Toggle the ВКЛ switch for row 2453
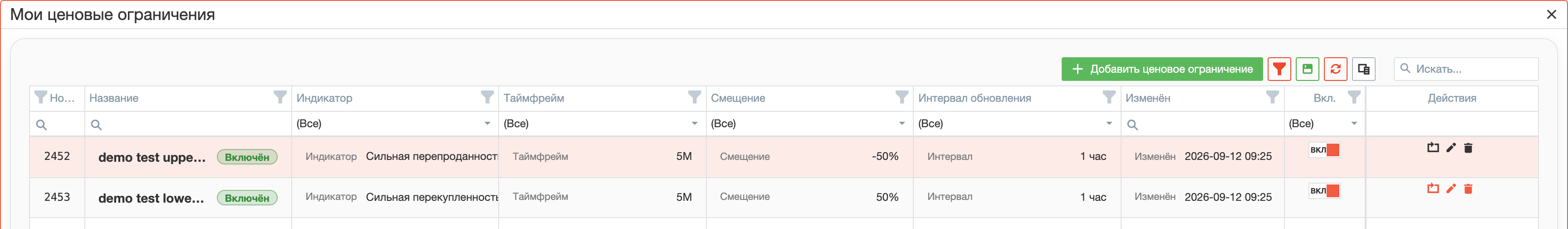This screenshot has height=229, width=1568. 1324,191
